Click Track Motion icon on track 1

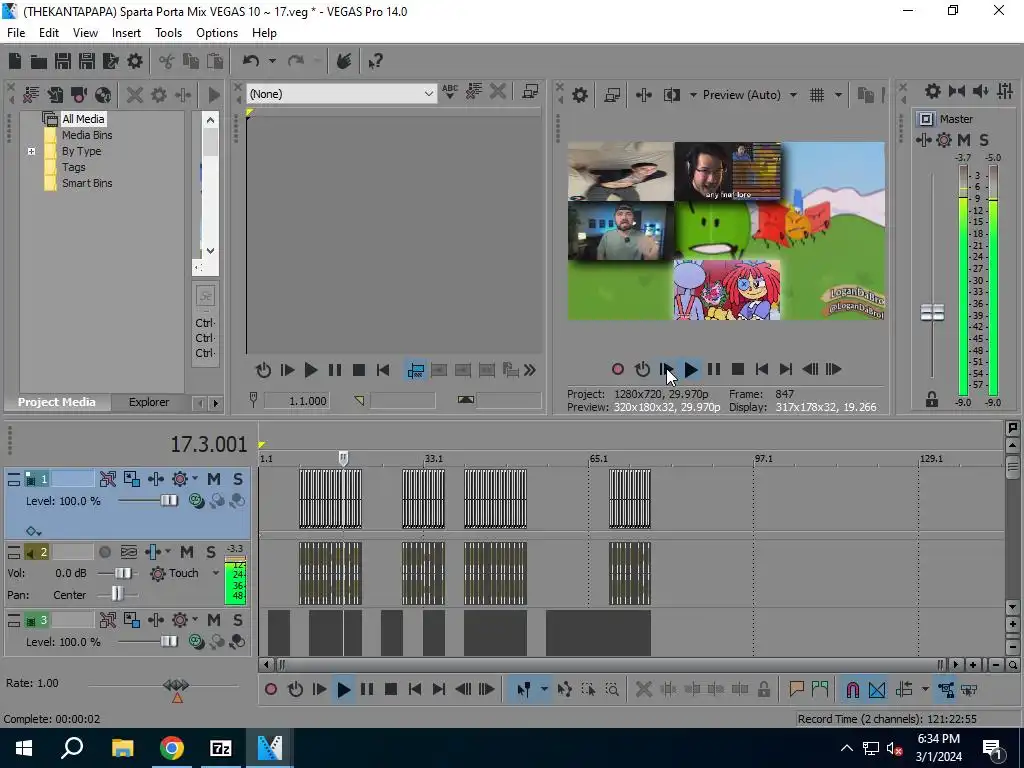tap(131, 479)
